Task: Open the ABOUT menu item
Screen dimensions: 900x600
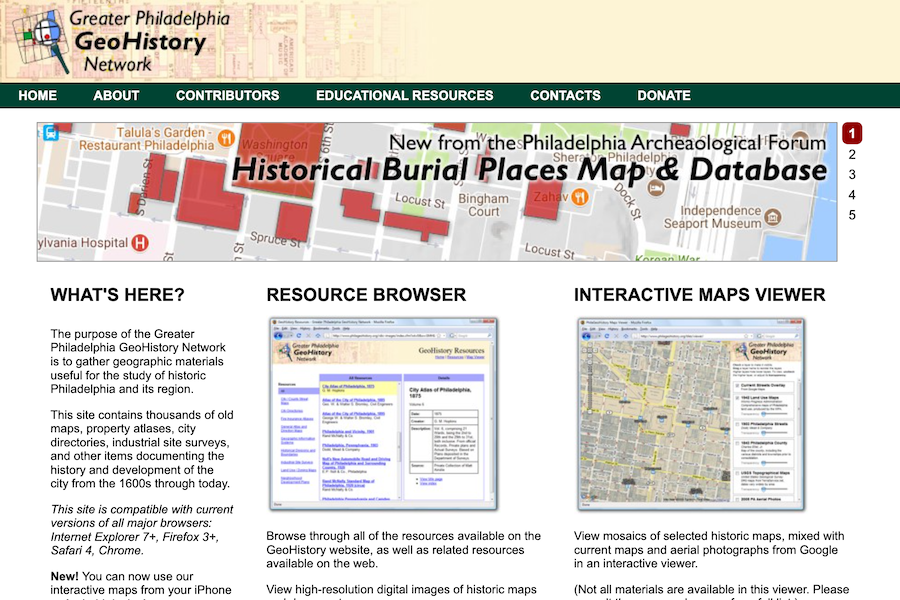Action: 116,96
